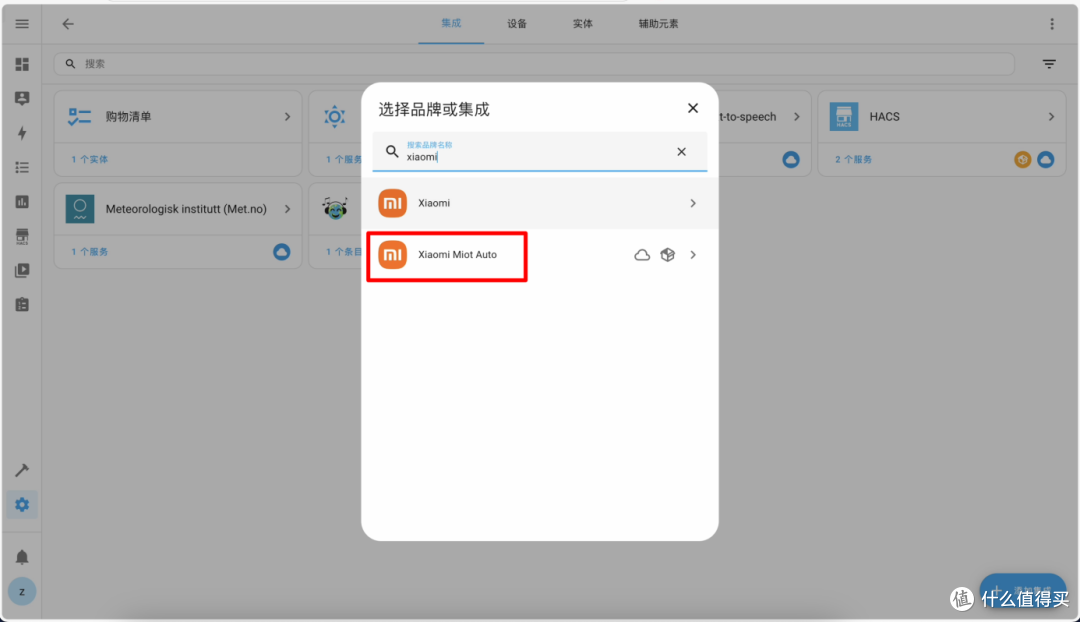
Task: Open the to-do clipboard sidebar icon
Action: (x=22, y=304)
